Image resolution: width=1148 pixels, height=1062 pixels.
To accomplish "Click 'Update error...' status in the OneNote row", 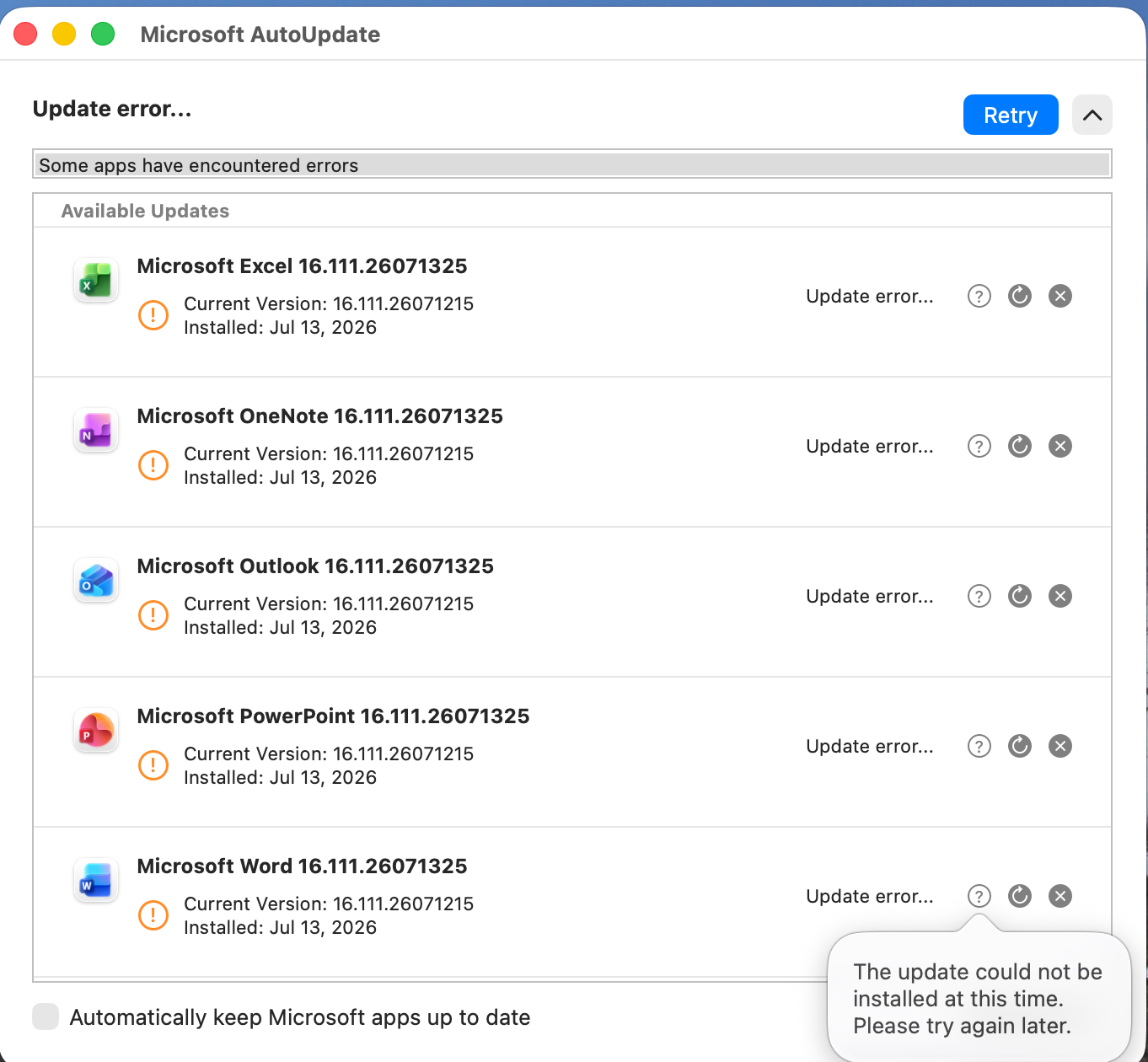I will coord(870,446).
